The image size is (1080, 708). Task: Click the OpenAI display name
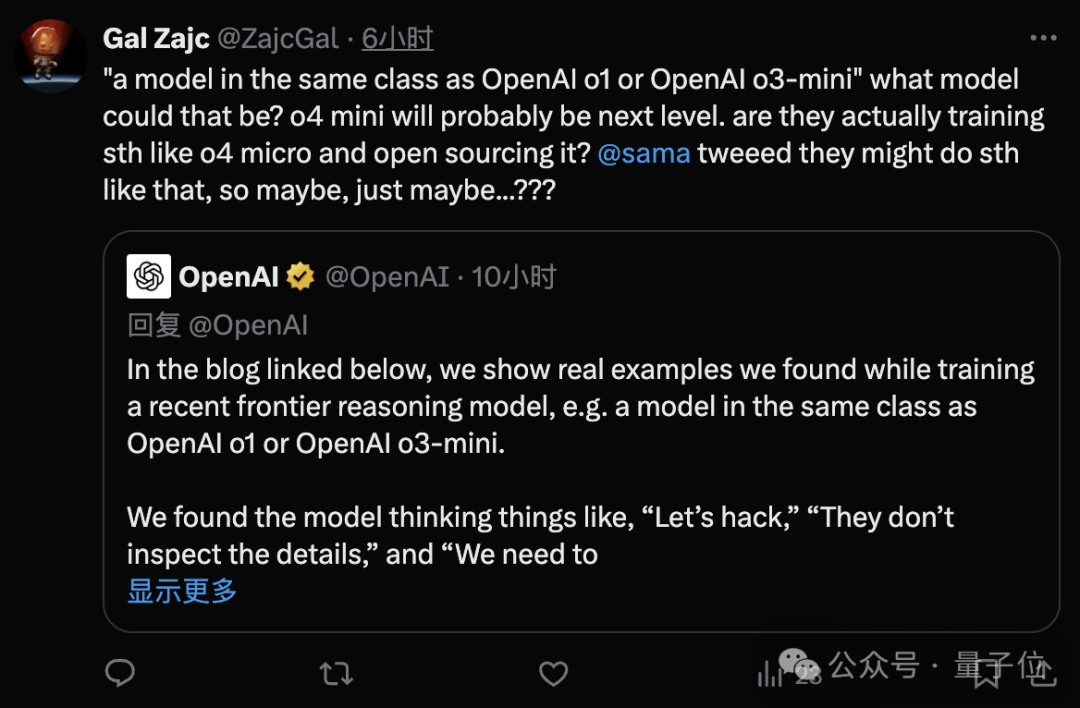[228, 277]
